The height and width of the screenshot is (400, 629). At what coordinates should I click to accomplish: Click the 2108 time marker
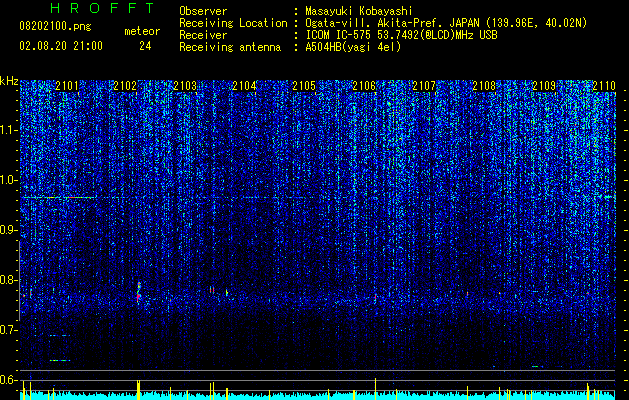(484, 86)
